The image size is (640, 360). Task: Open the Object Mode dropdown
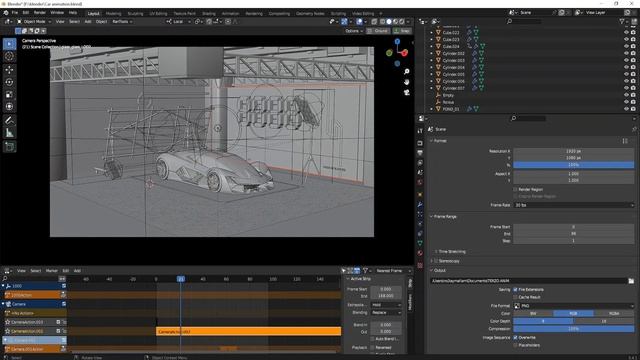tap(34, 22)
